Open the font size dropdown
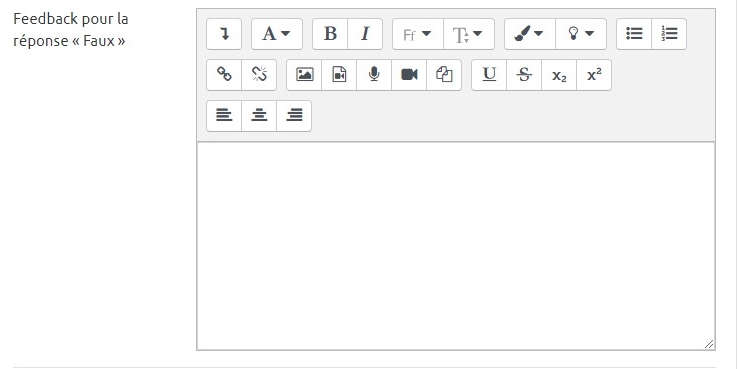This screenshot has width=738, height=369. click(469, 34)
